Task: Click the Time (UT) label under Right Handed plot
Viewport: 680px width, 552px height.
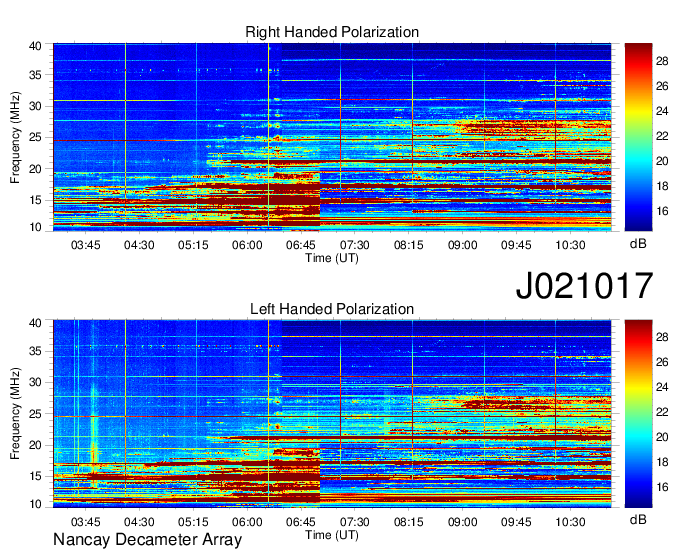Action: tap(332, 258)
